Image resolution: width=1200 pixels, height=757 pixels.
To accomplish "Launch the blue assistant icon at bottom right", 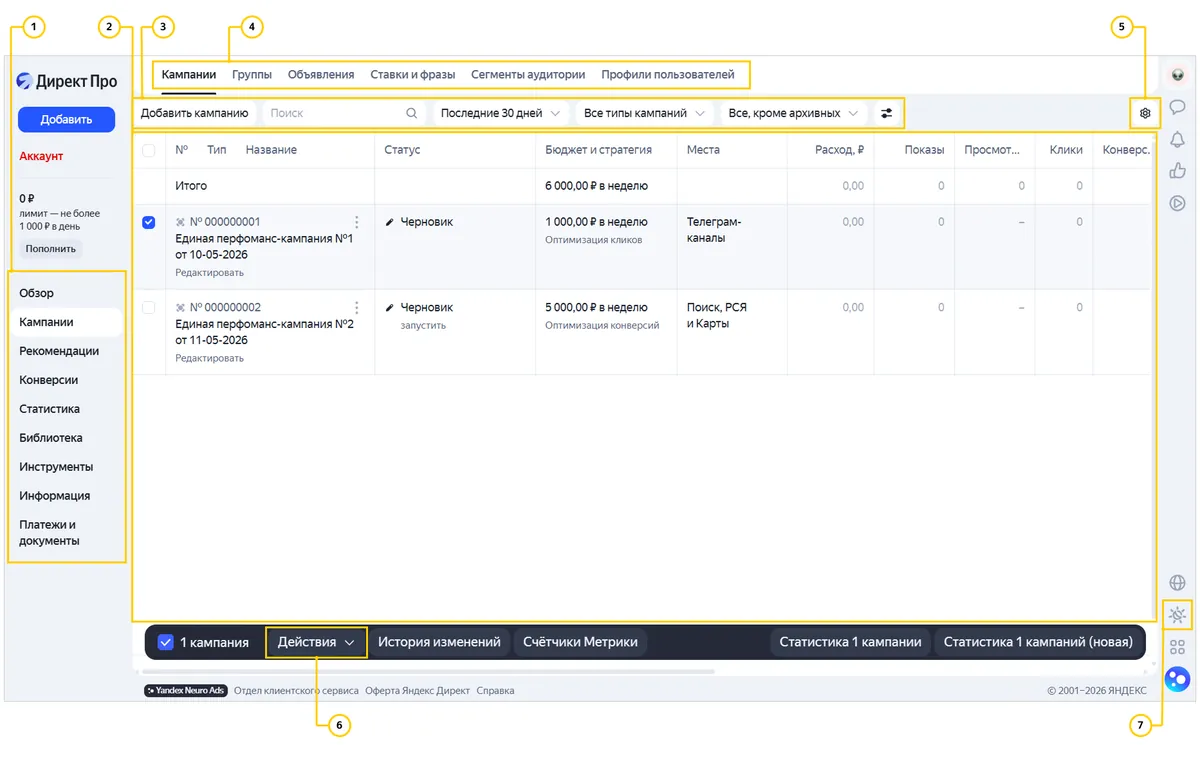I will [x=1177, y=680].
